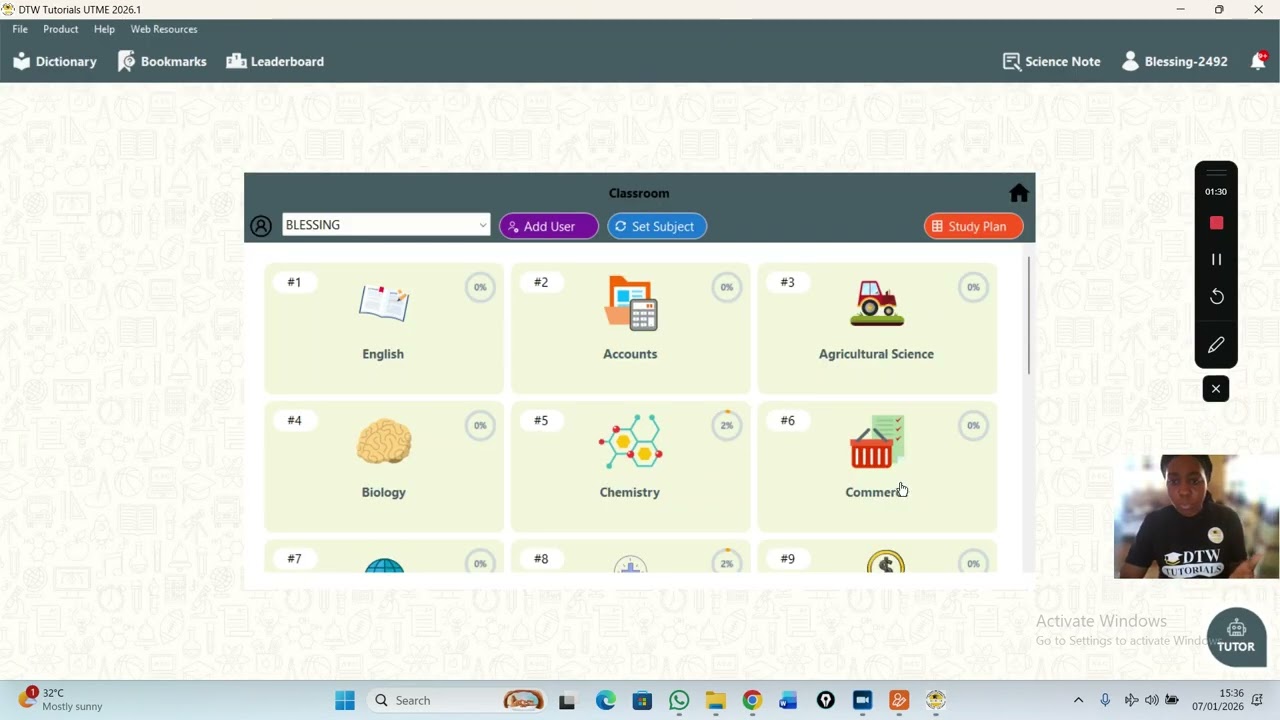Screen dimensions: 1280x720
Task: Open the Dictionary tool
Action: click(55, 61)
